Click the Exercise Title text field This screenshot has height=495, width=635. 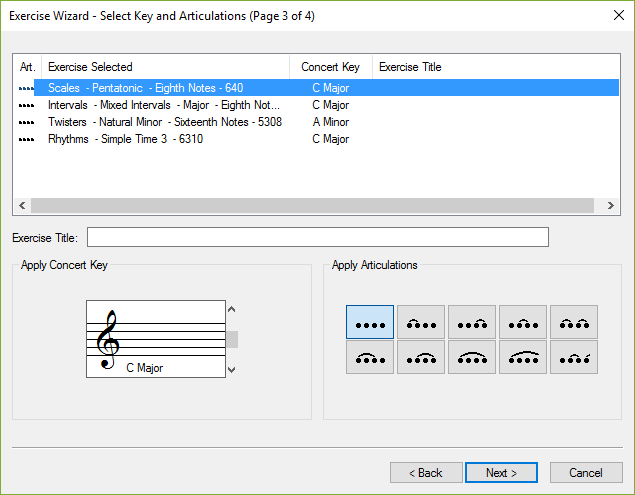[x=318, y=237]
